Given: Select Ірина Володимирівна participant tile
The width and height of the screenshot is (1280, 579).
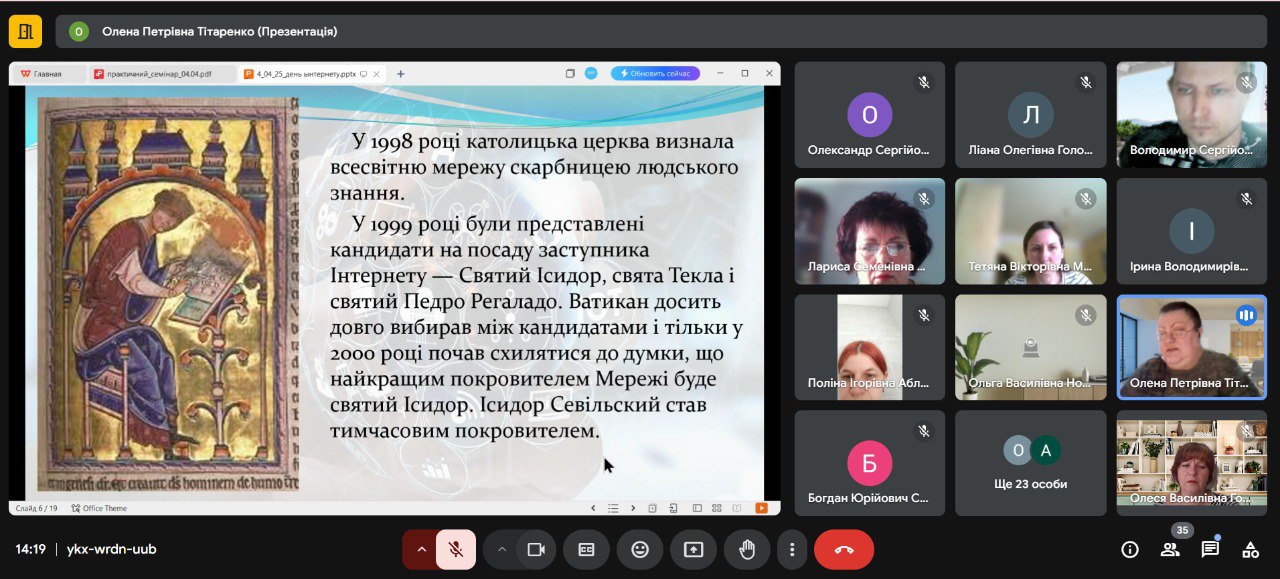Looking at the screenshot, I should click(x=1192, y=231).
